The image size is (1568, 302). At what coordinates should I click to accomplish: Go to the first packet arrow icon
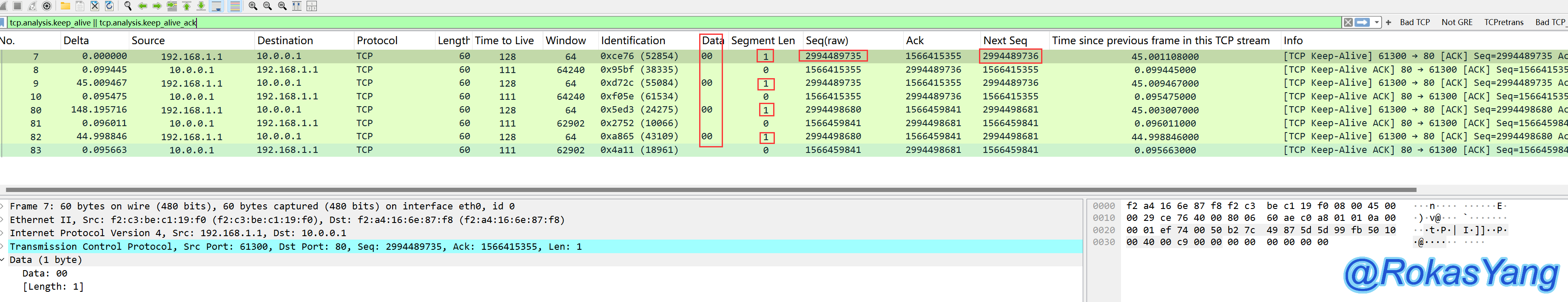pyautogui.click(x=187, y=6)
